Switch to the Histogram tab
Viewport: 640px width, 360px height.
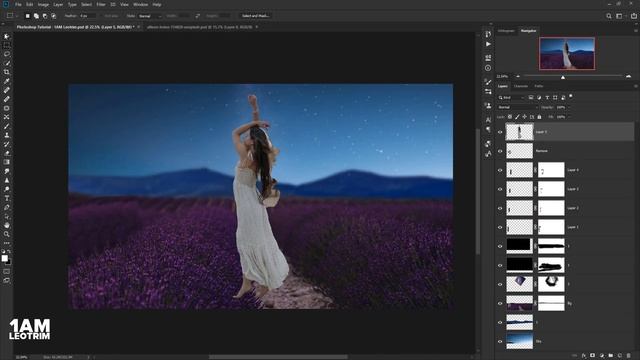506,31
